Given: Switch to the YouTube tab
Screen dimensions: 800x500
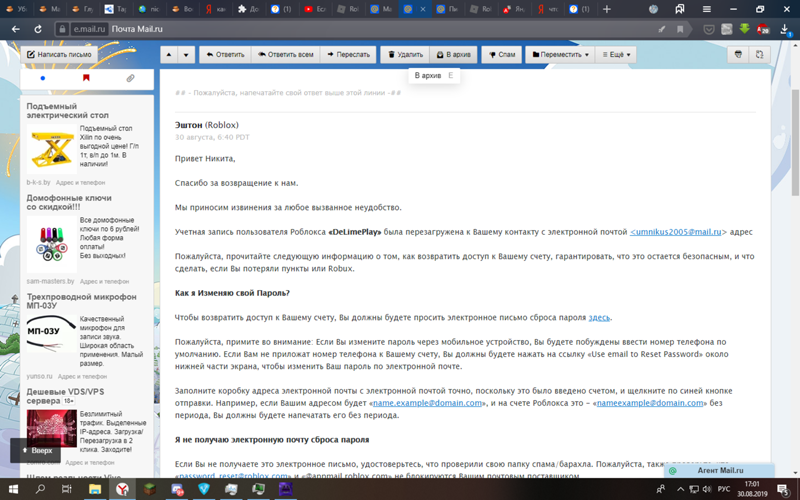Looking at the screenshot, I should [x=314, y=9].
